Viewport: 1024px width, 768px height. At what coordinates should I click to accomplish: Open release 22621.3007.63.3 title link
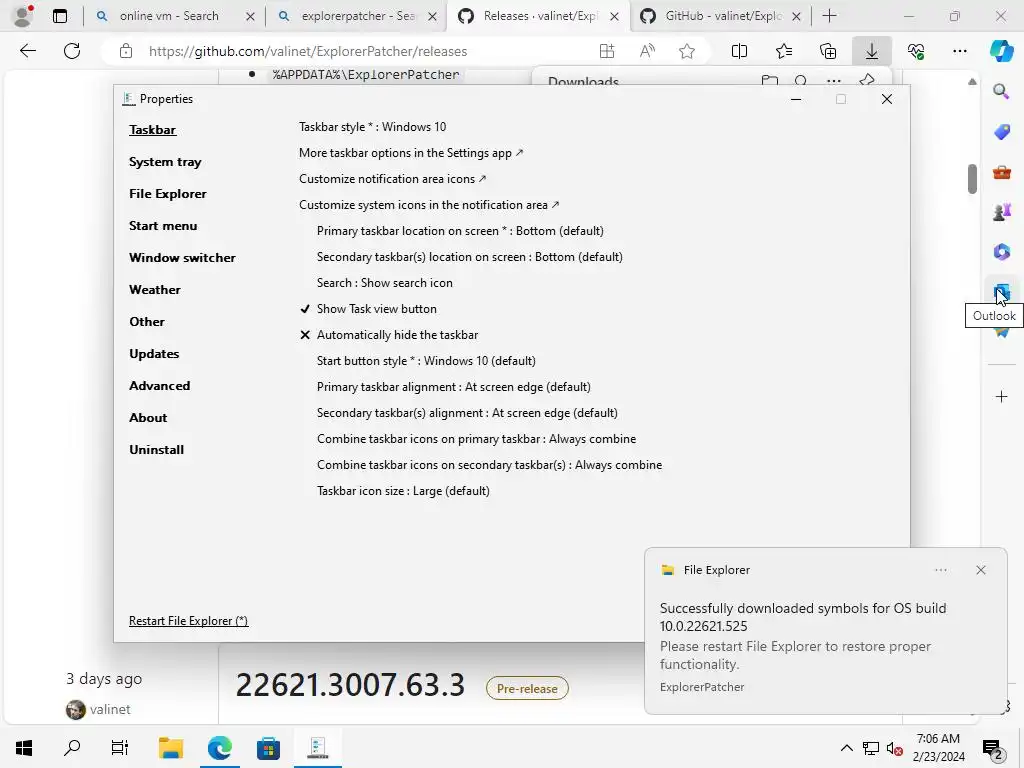[x=350, y=685]
